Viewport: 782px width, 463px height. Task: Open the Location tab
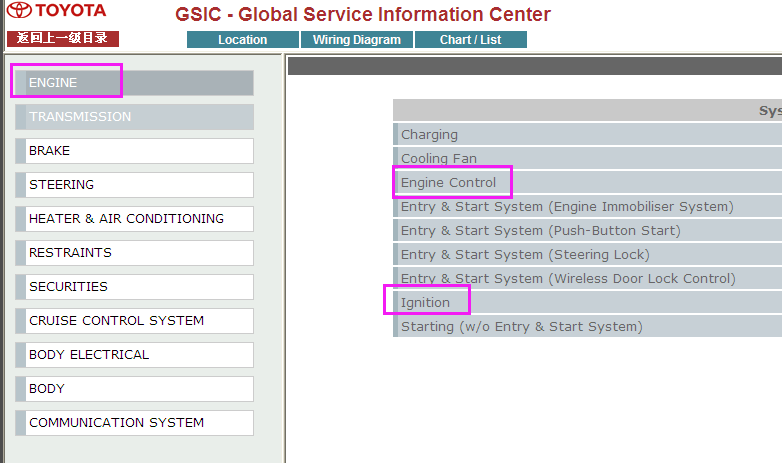coord(242,40)
